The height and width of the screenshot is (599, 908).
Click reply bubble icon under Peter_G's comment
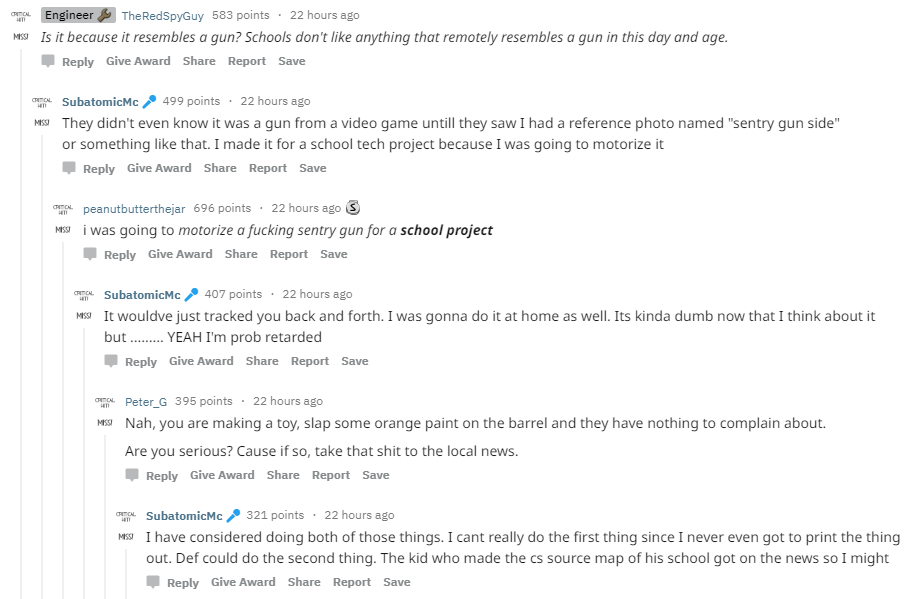click(132, 475)
